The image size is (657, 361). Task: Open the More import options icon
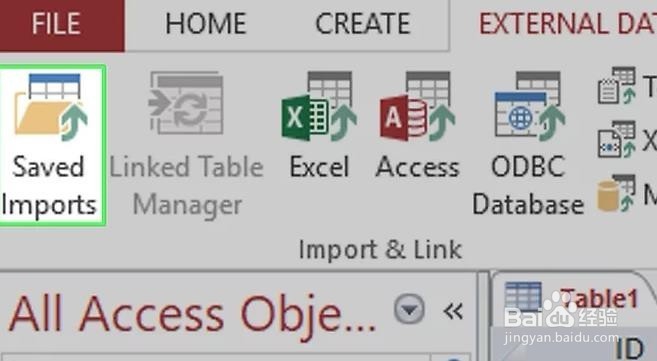616,193
